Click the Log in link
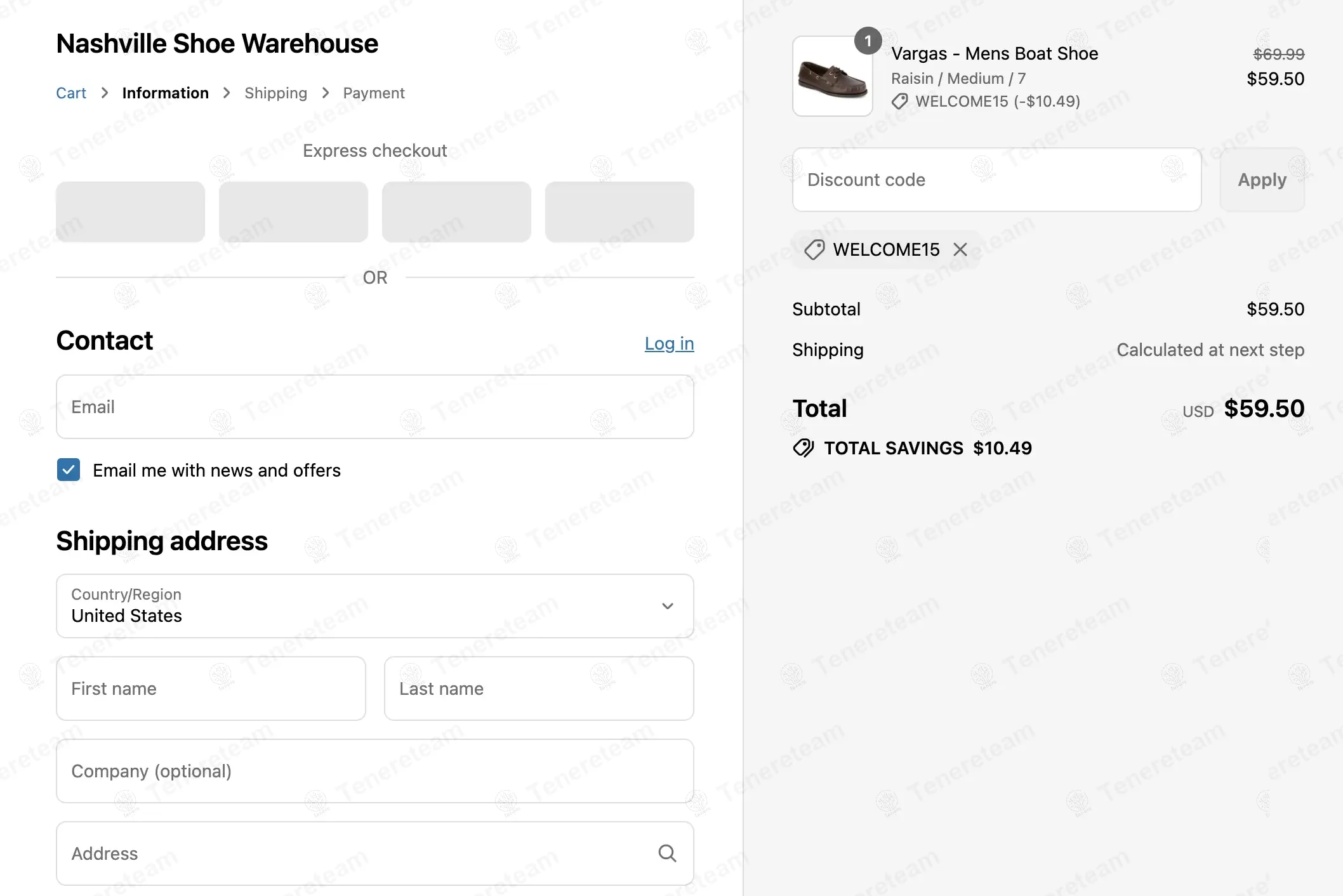Image resolution: width=1343 pixels, height=896 pixels. [669, 343]
